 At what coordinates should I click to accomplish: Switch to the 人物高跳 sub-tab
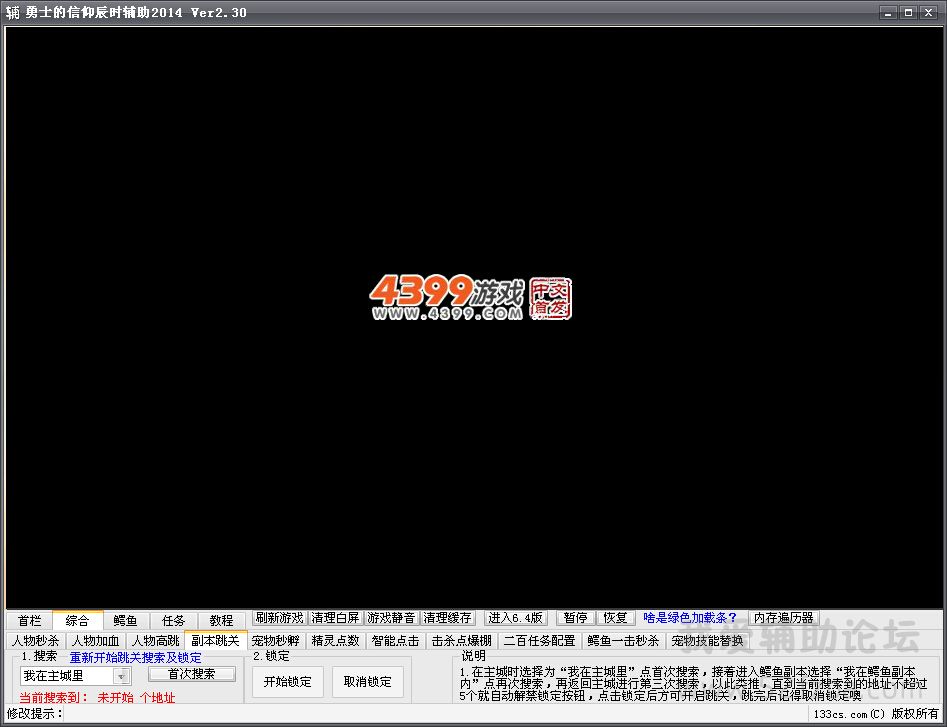(x=155, y=641)
